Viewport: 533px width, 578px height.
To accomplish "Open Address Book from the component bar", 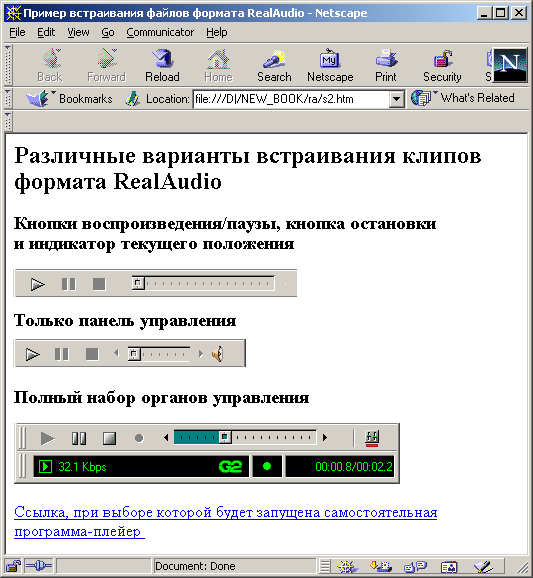I will point(449,566).
